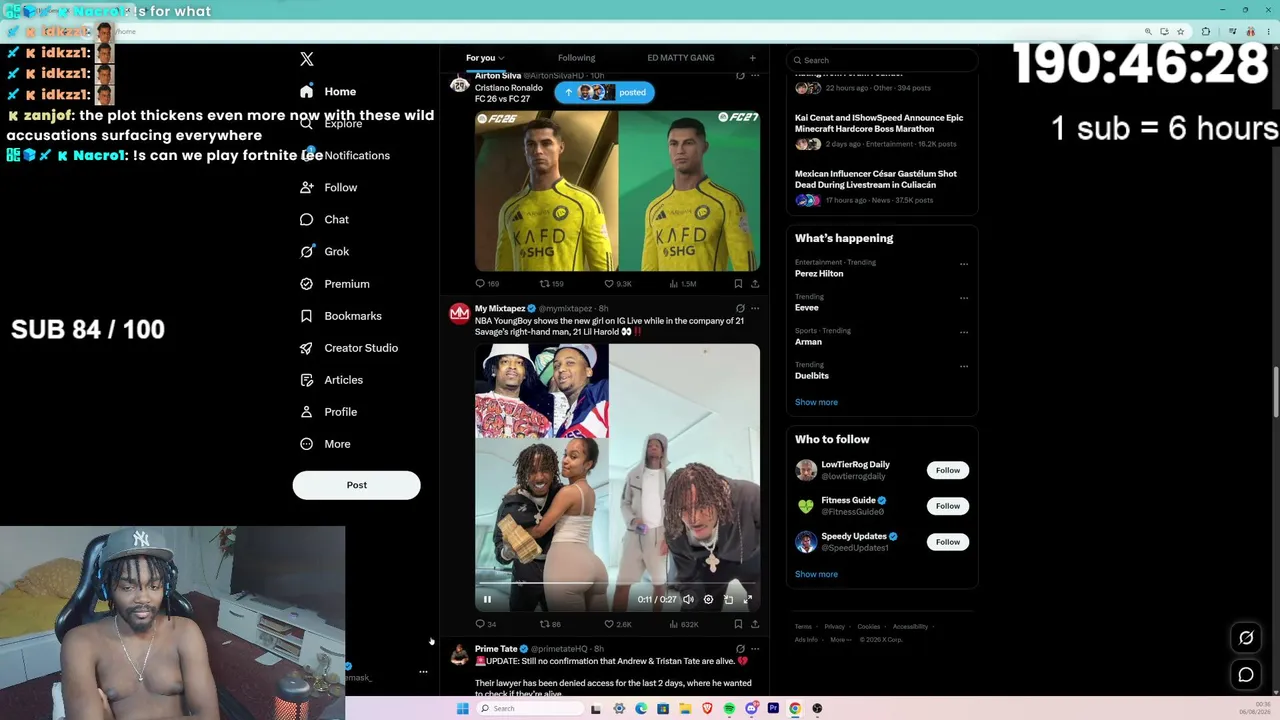View analytics of My Mixtapez post
The width and height of the screenshot is (1280, 720).
[683, 624]
